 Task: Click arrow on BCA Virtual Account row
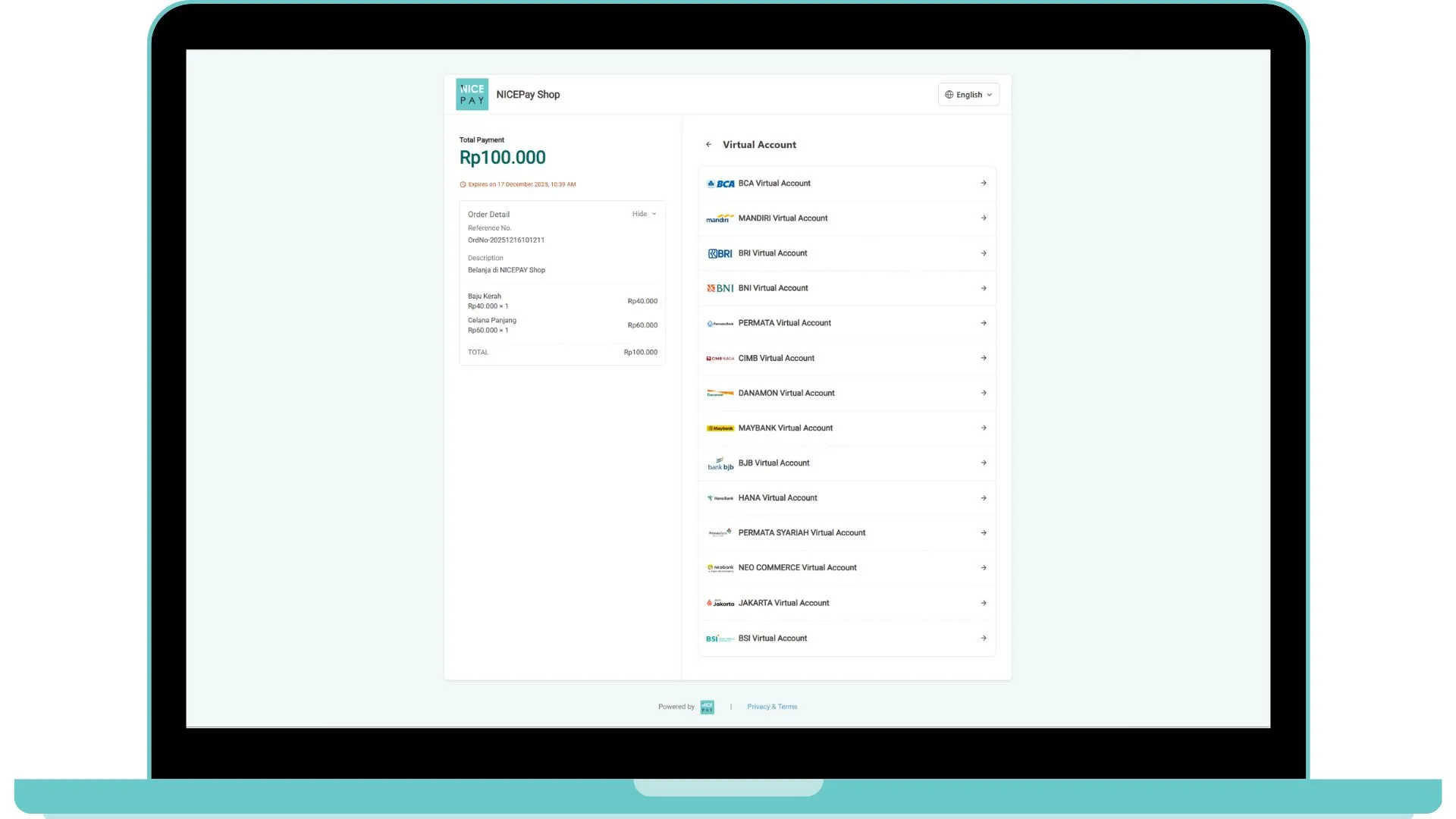pyautogui.click(x=984, y=184)
